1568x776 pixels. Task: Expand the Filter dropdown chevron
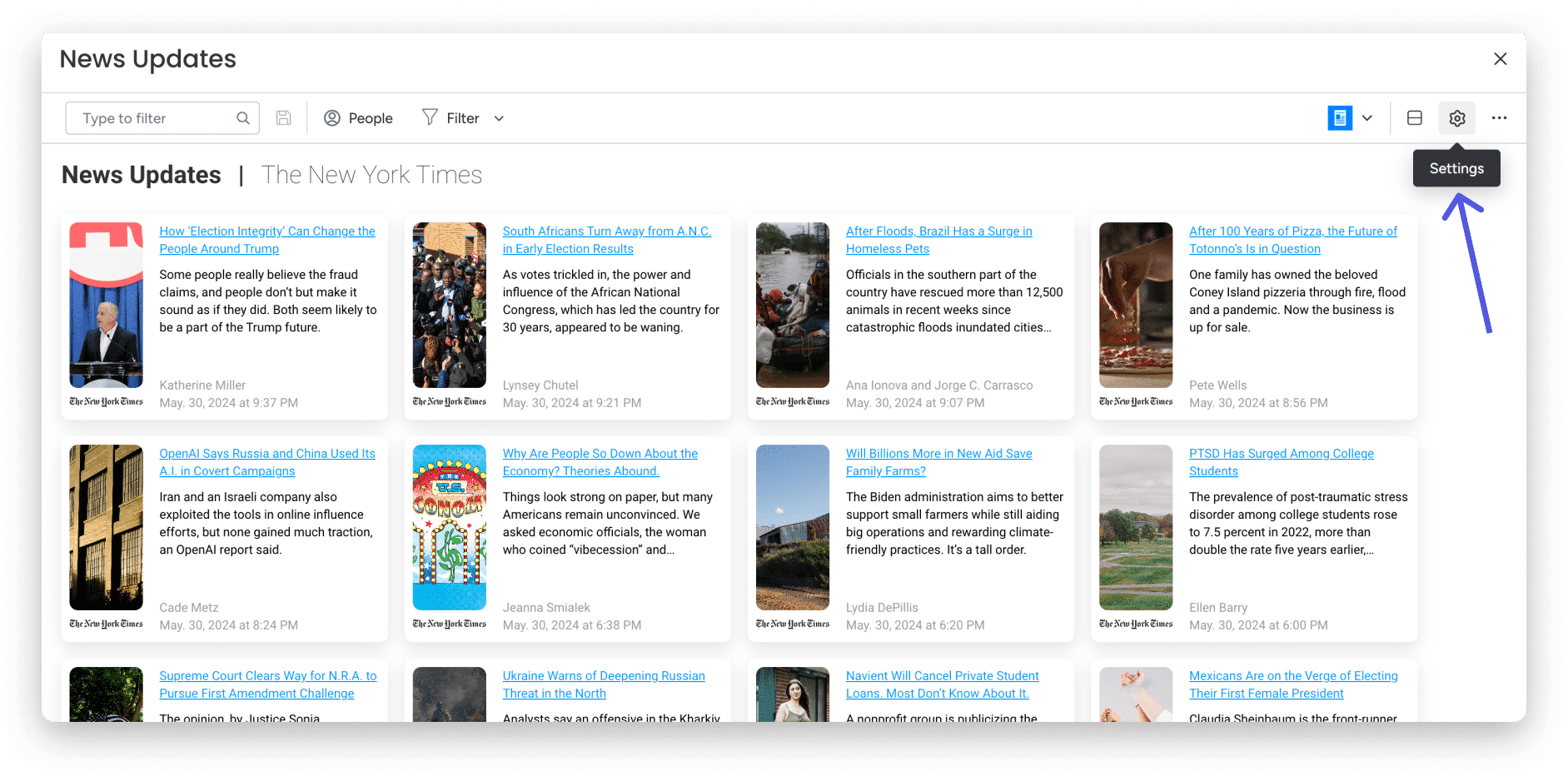click(x=499, y=118)
